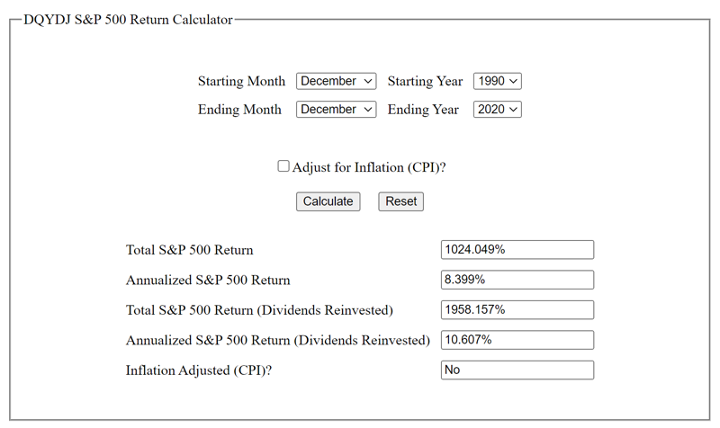
Task: Click the Adjust for Inflation (CPI) label
Action: pyautogui.click(x=369, y=168)
